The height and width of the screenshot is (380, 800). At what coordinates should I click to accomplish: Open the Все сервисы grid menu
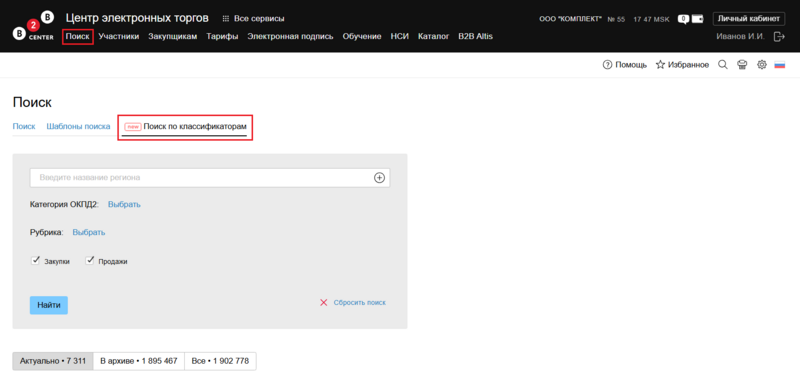click(x=254, y=19)
